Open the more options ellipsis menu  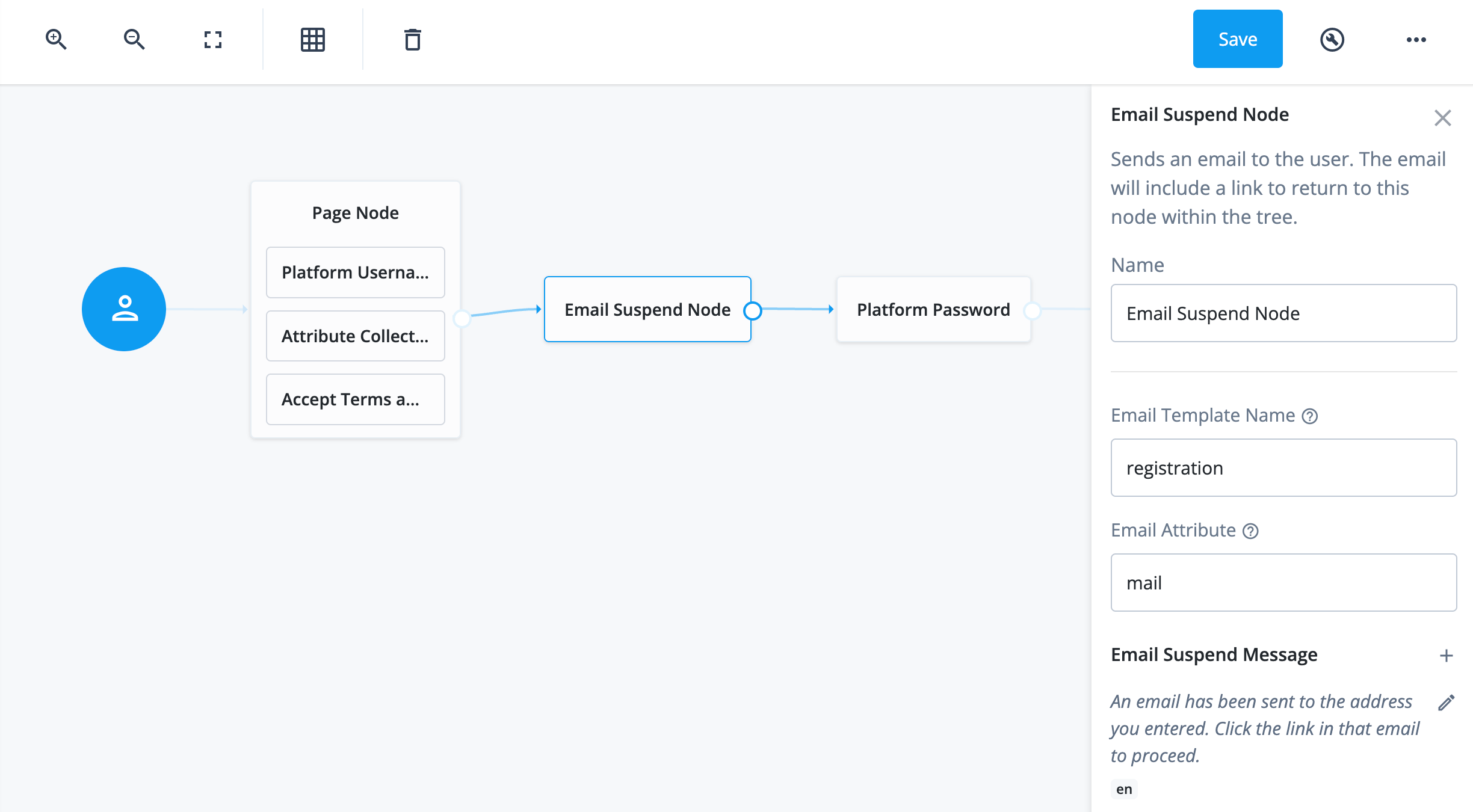tap(1417, 38)
